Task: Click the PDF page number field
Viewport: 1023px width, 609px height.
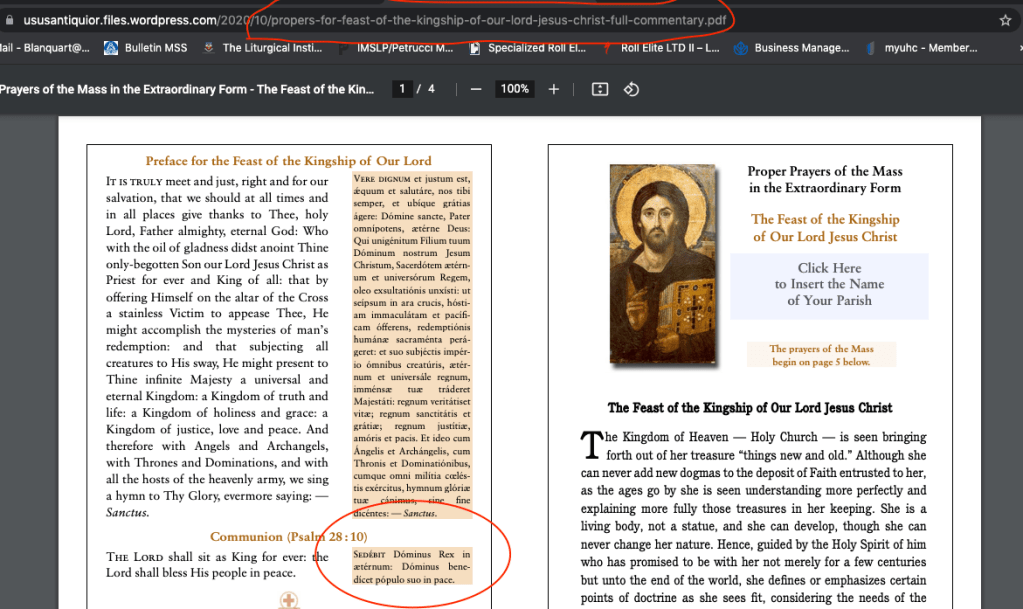Action: point(403,89)
